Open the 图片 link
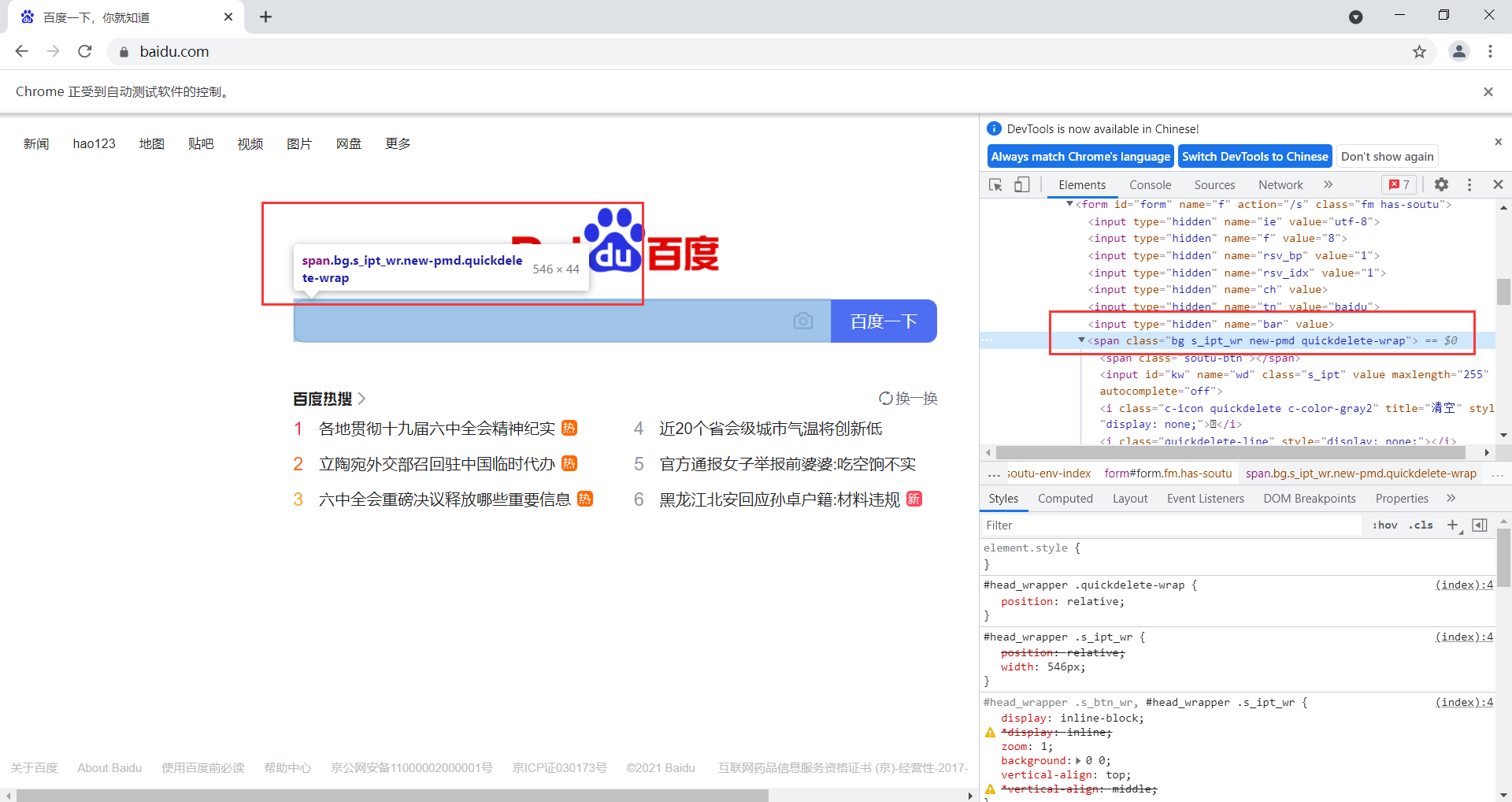 pos(299,143)
